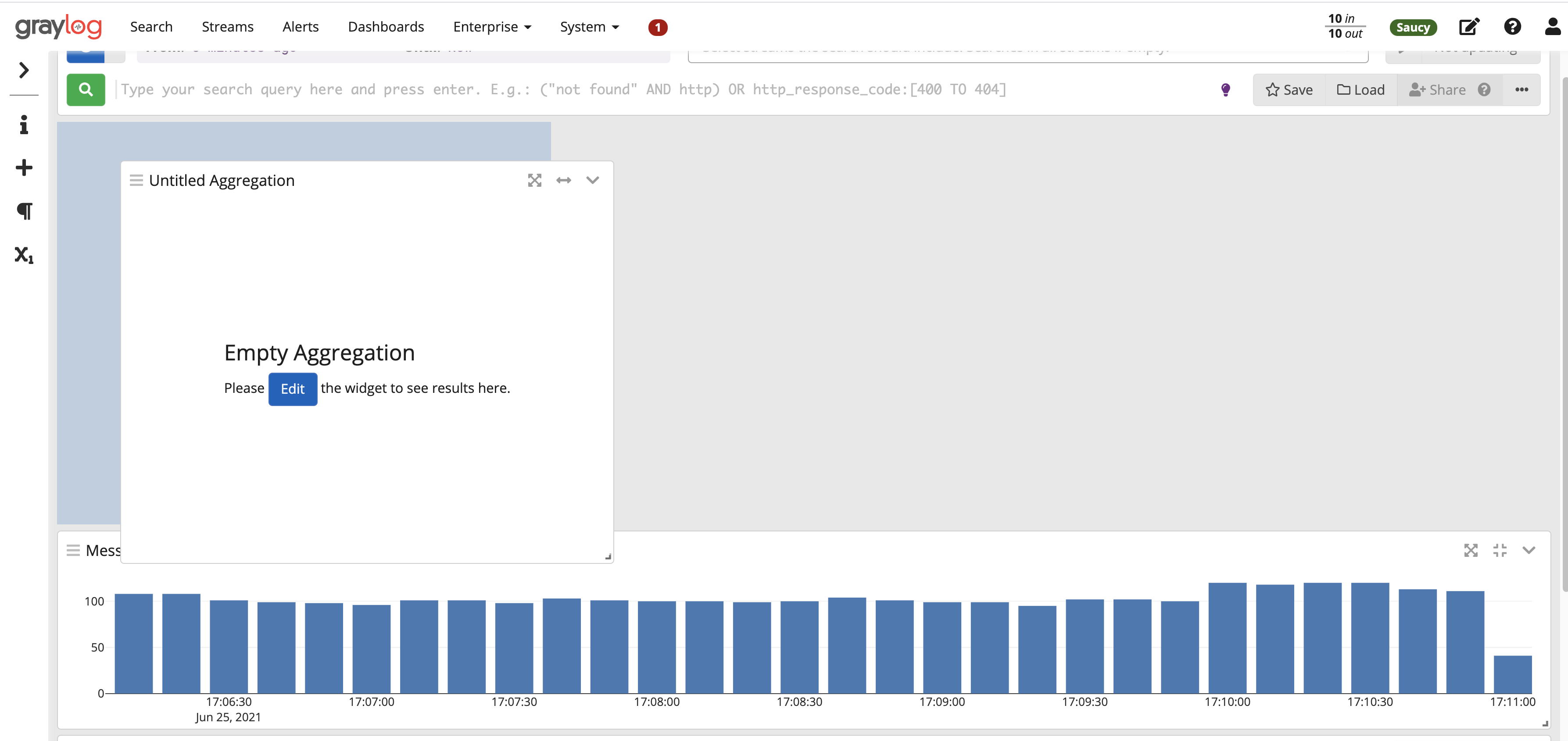Focus the Untitled Aggregation widget fullscreen
Screen dimensions: 1568x741
[x=534, y=180]
